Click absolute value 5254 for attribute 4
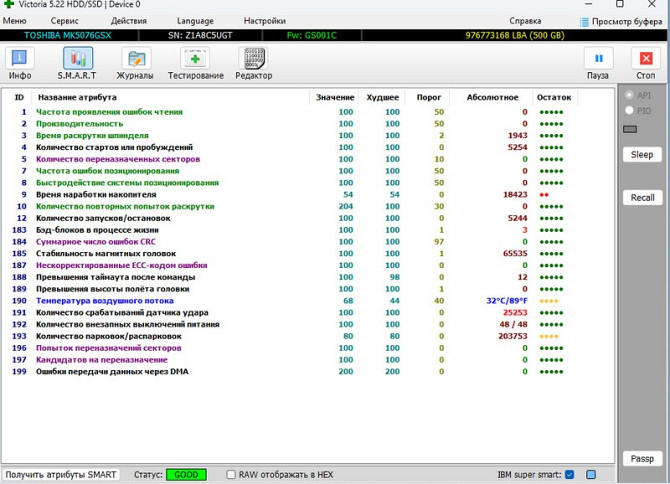The width and height of the screenshot is (670, 484). (517, 147)
